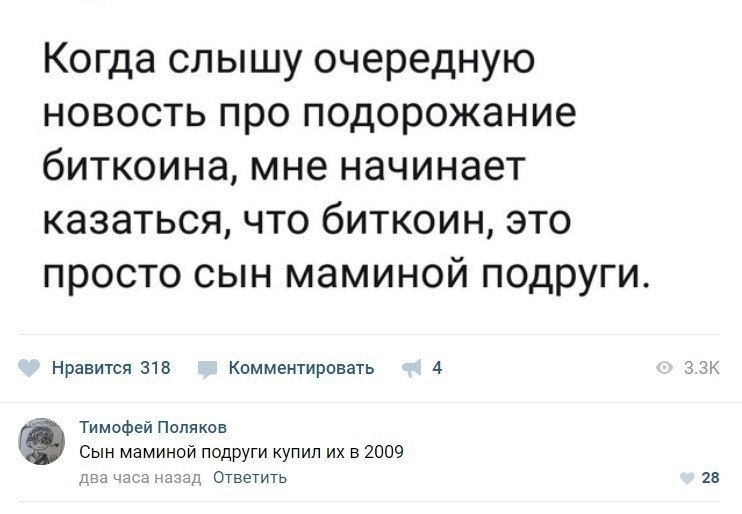Image resolution: width=742 pixels, height=514 pixels.
Task: Click the 3.3K views counter
Action: 701,369
